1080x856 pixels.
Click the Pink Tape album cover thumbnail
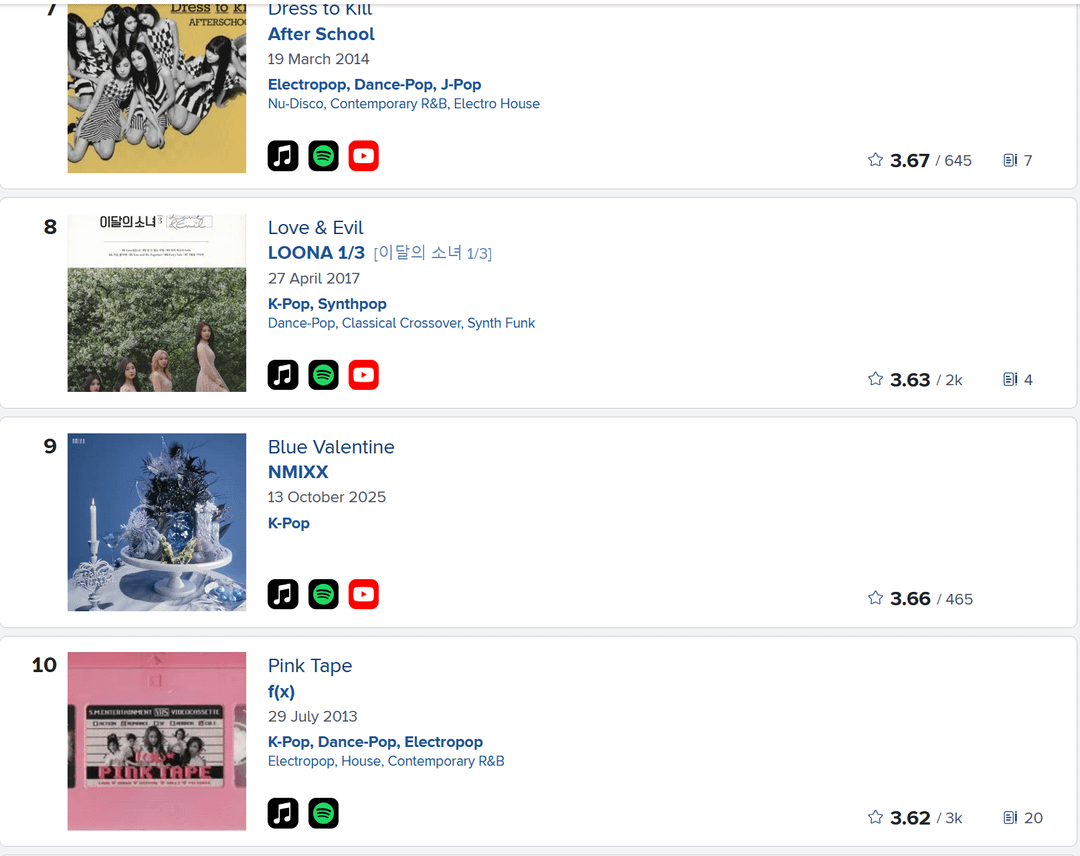tap(157, 741)
